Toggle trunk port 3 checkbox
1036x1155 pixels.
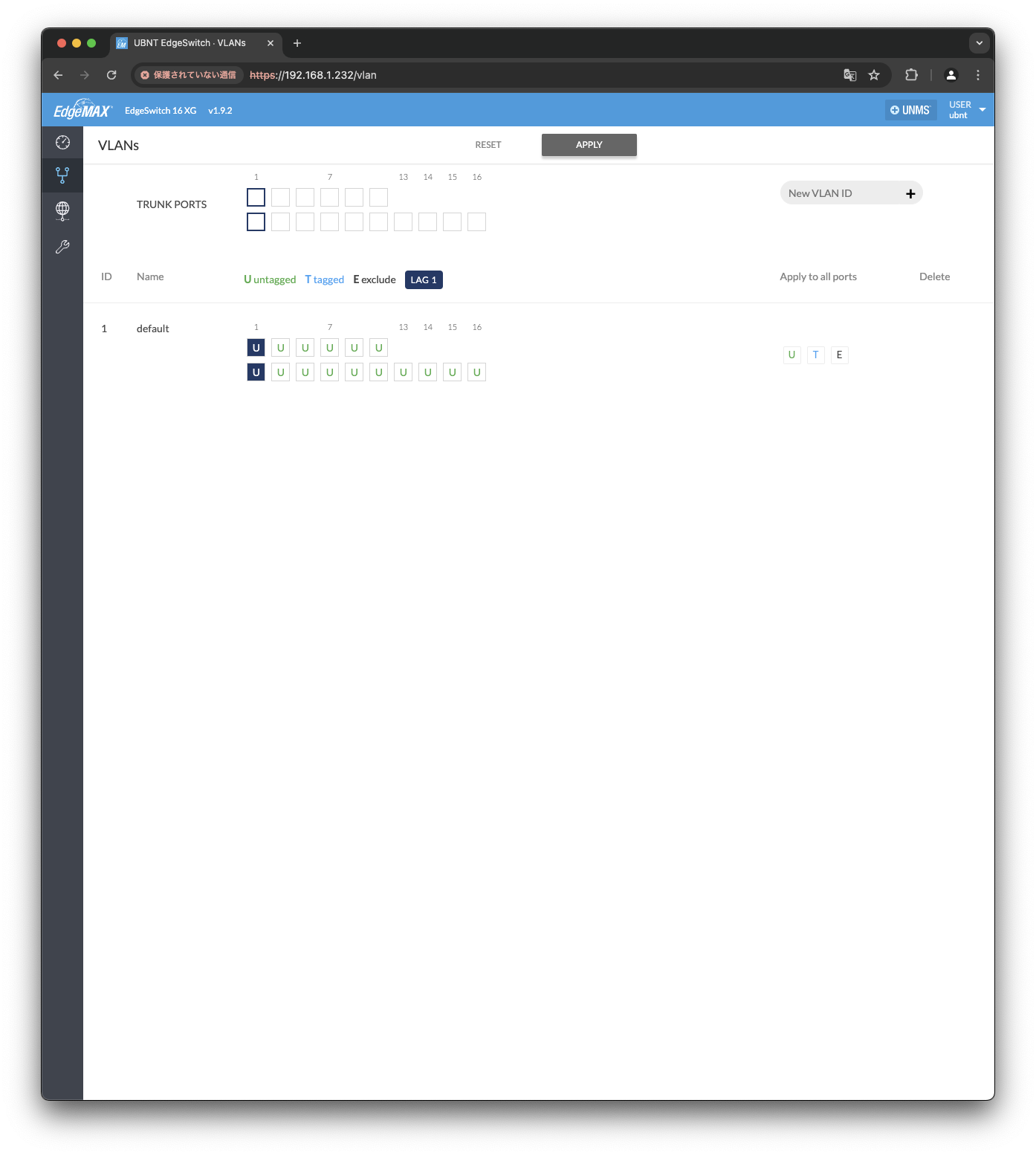pos(280,198)
